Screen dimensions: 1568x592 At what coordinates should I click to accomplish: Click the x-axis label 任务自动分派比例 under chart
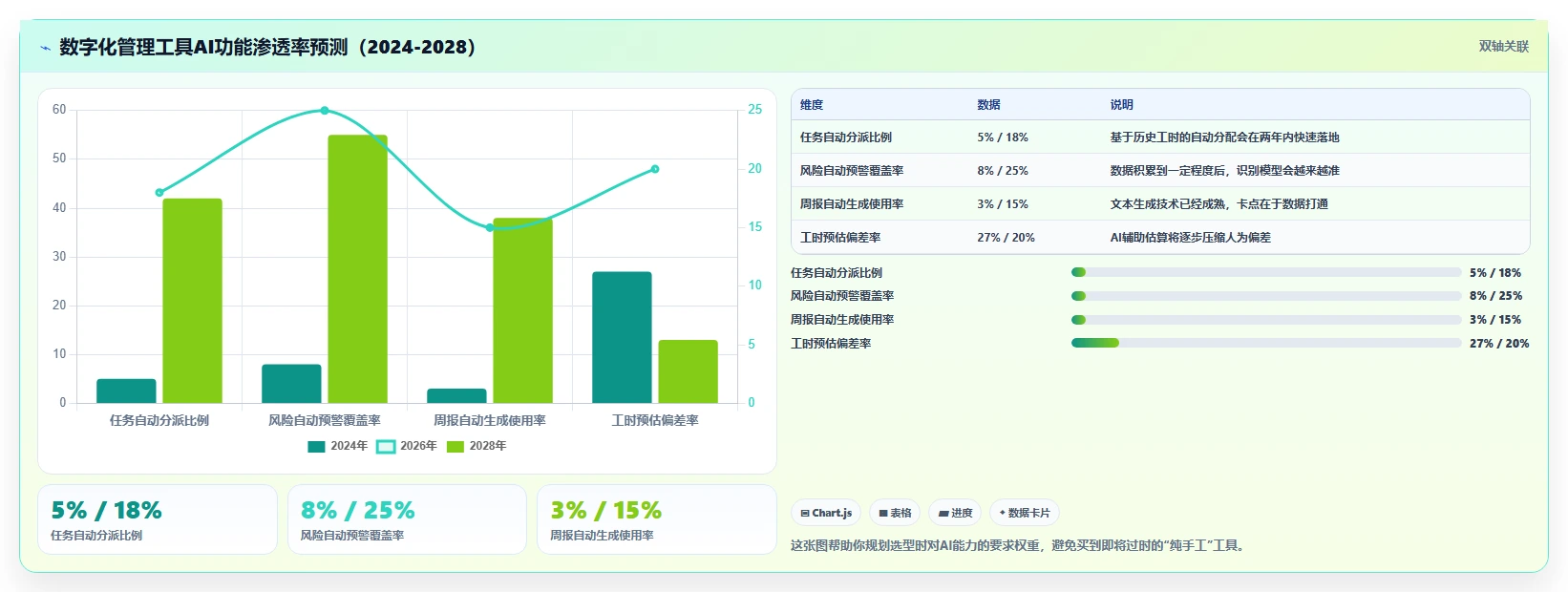(x=159, y=420)
